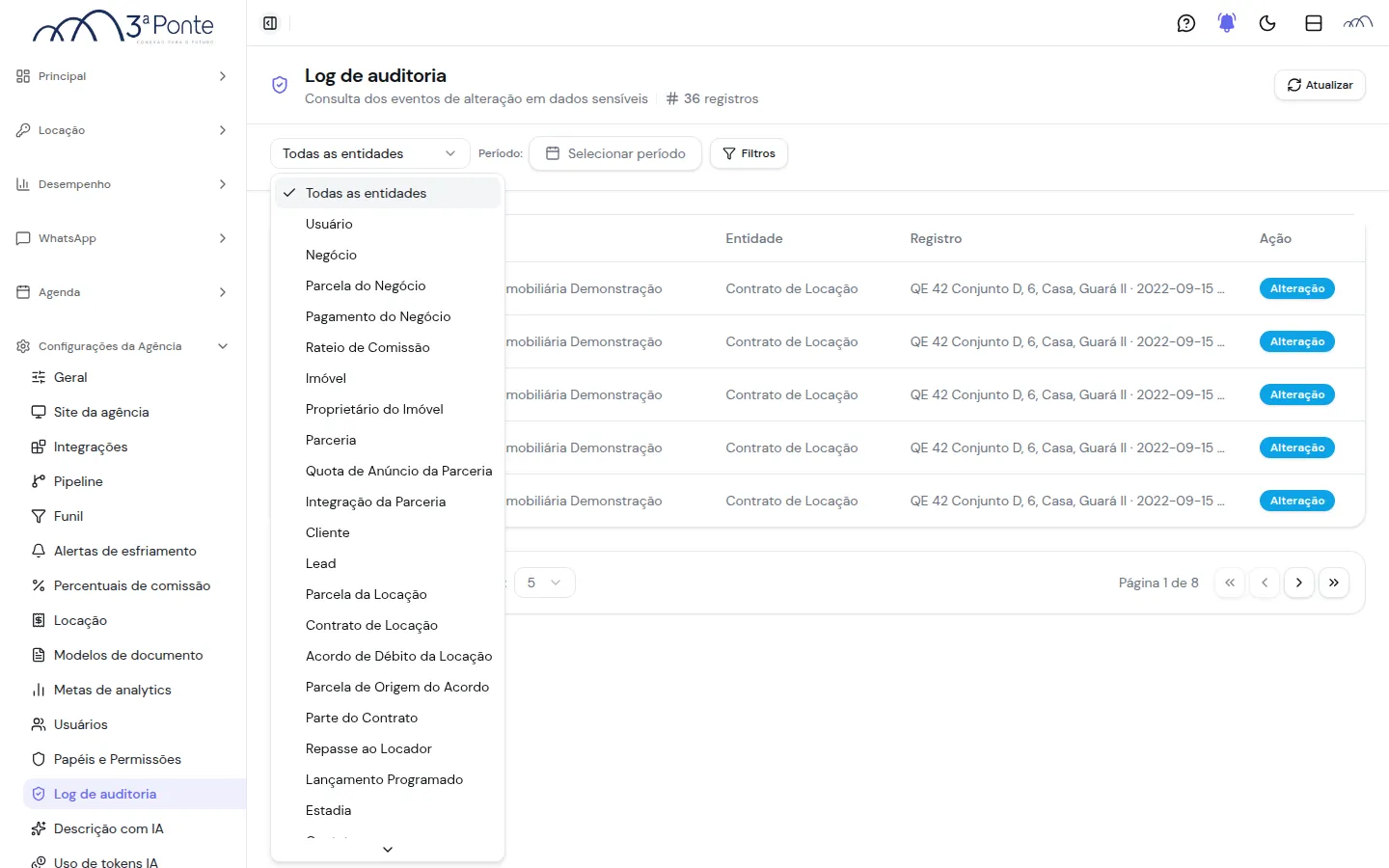This screenshot has height=868, width=1389.
Task: Expand the Locação top sidebar section
Action: click(x=123, y=130)
